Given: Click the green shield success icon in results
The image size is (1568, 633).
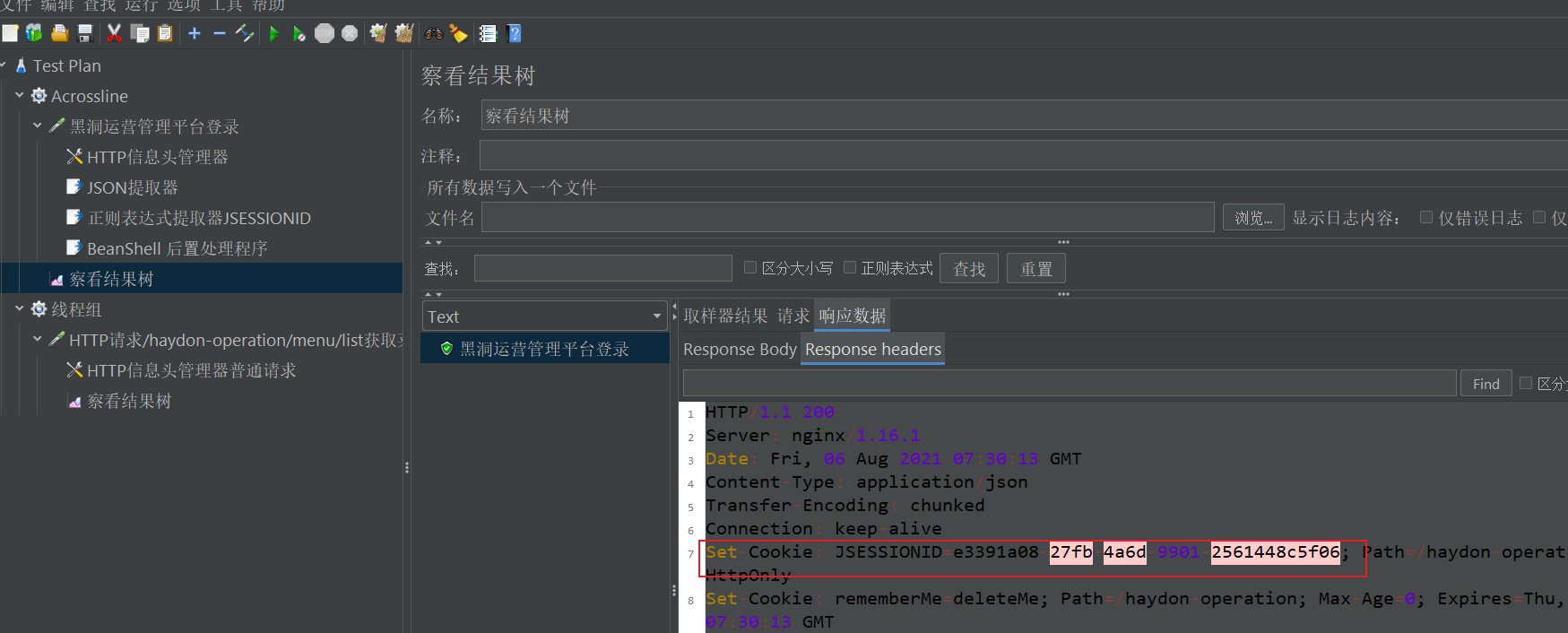Looking at the screenshot, I should (446, 348).
